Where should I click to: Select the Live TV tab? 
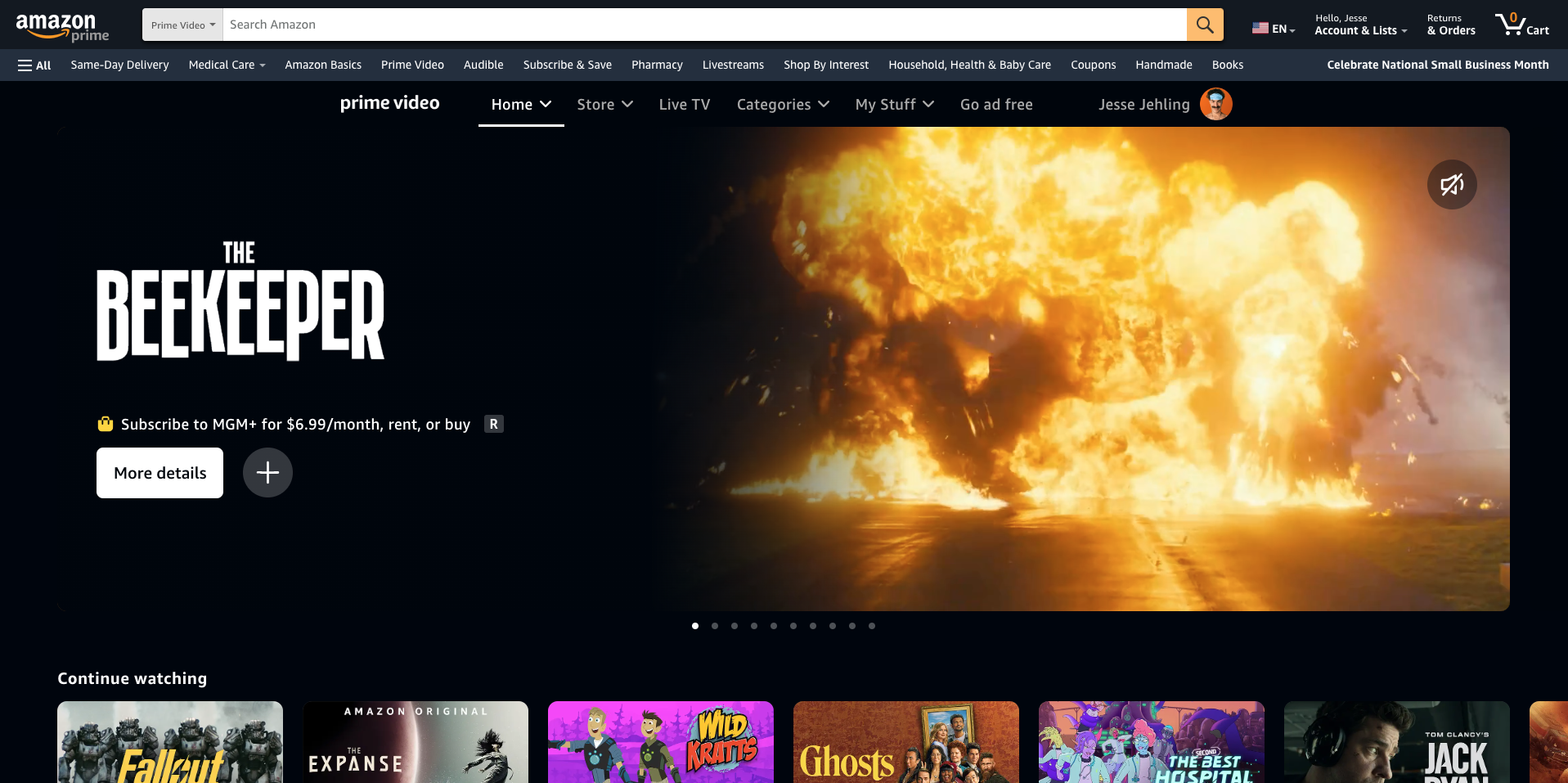click(x=685, y=105)
